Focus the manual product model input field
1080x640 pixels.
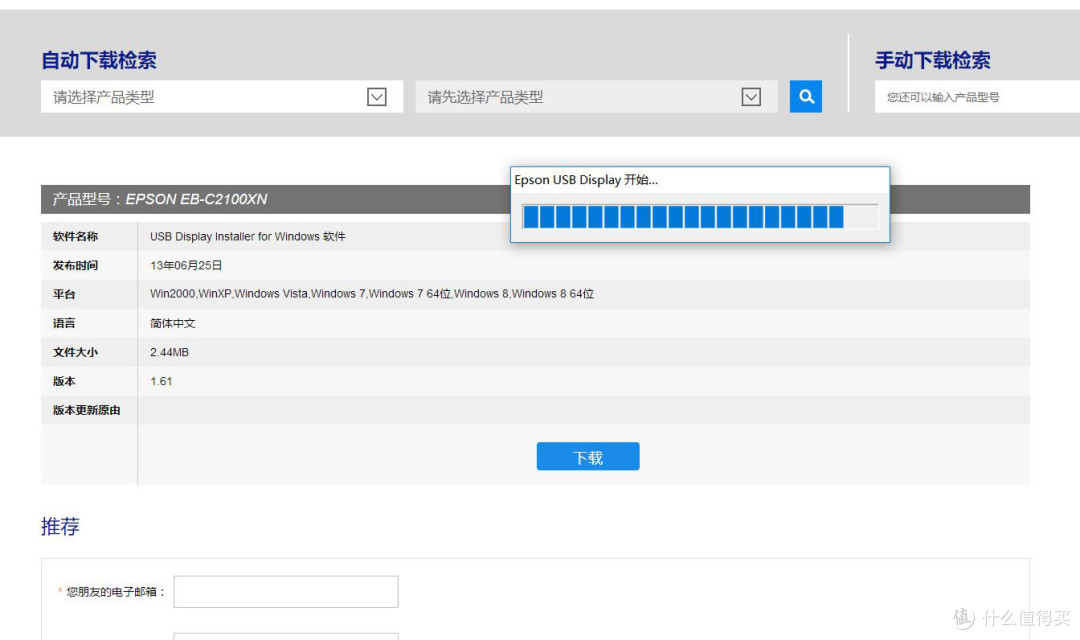(x=977, y=96)
